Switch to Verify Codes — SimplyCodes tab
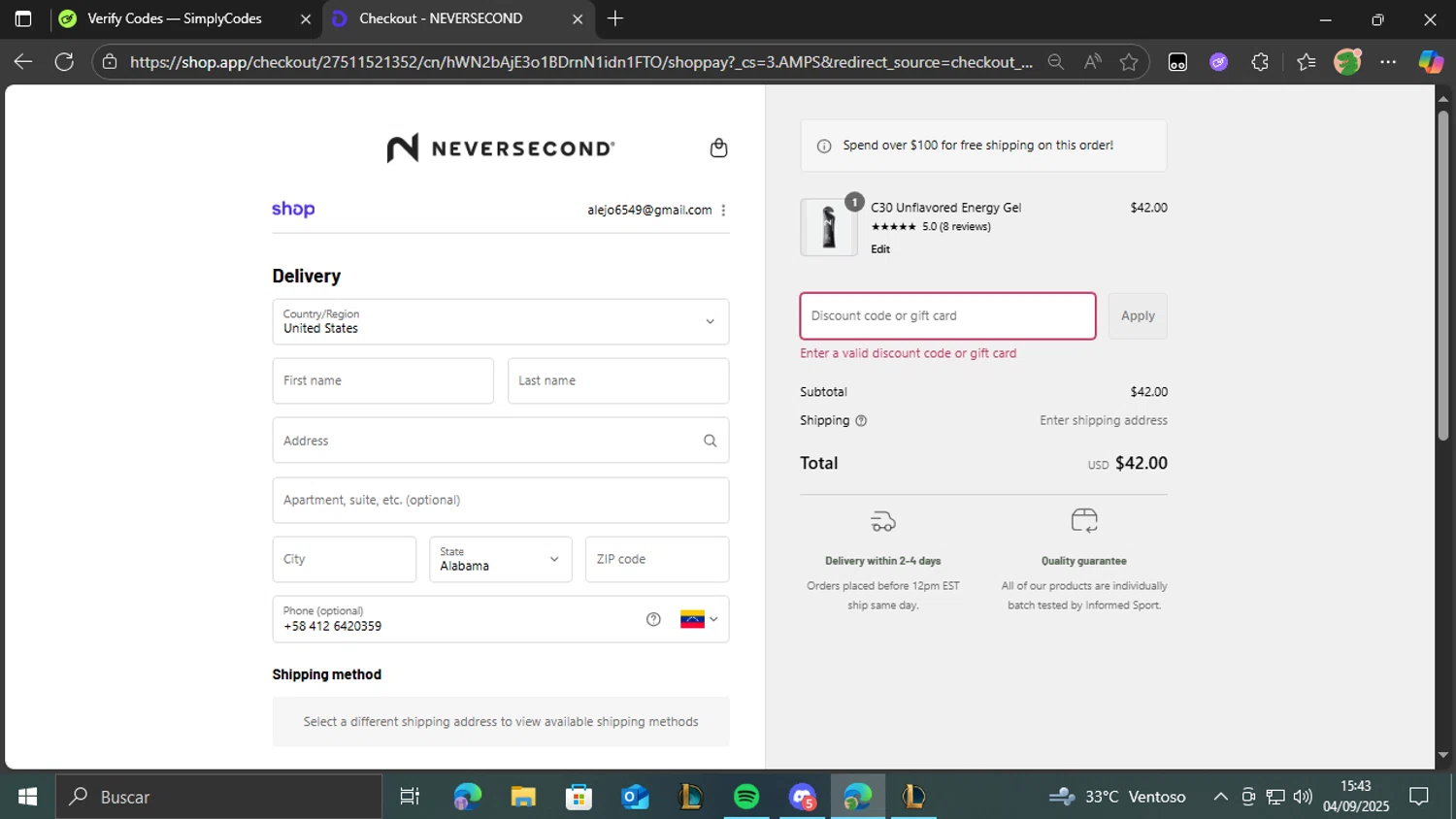The height and width of the screenshot is (819, 1456). point(175,18)
